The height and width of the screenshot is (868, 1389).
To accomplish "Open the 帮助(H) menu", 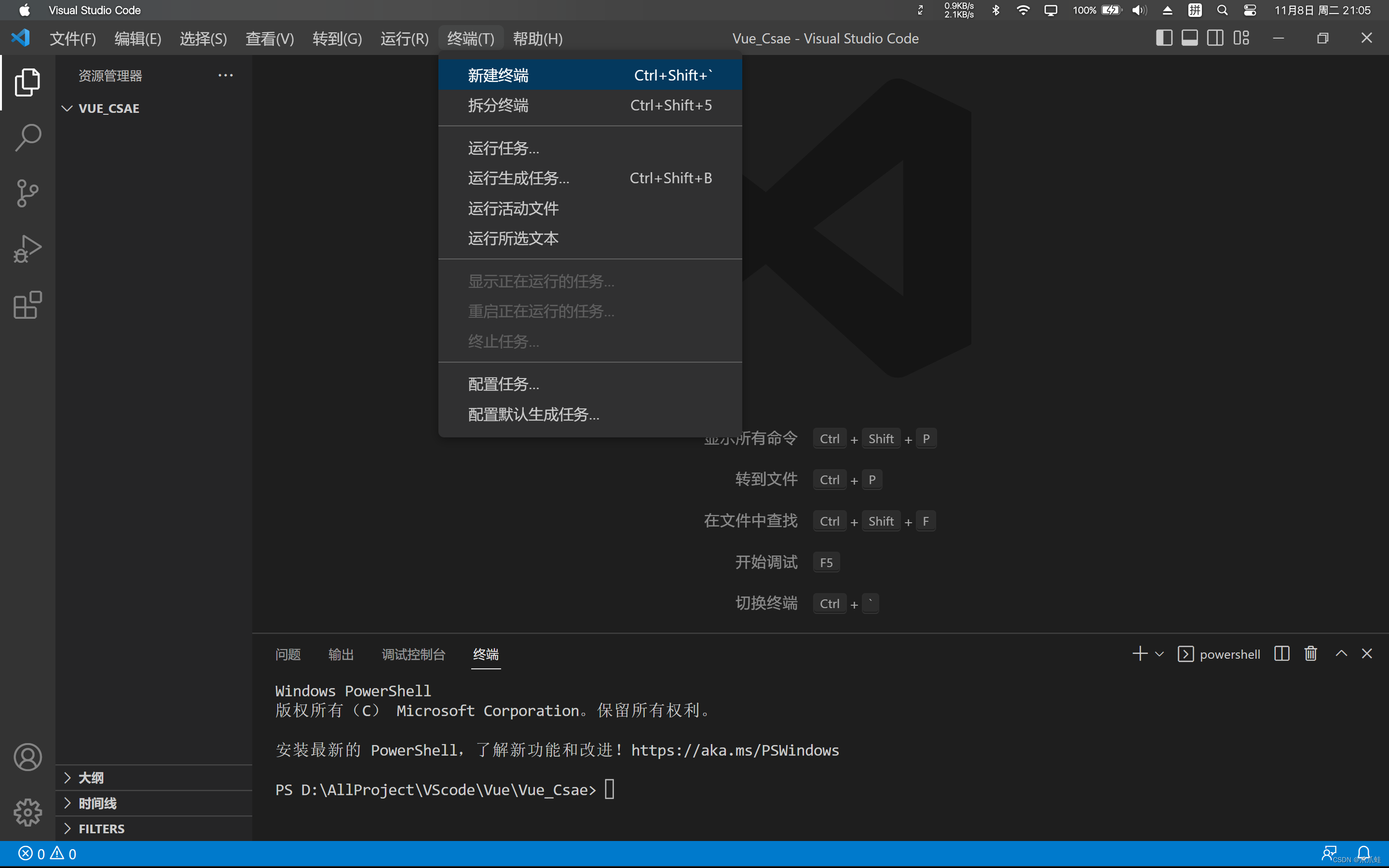I will click(x=538, y=39).
